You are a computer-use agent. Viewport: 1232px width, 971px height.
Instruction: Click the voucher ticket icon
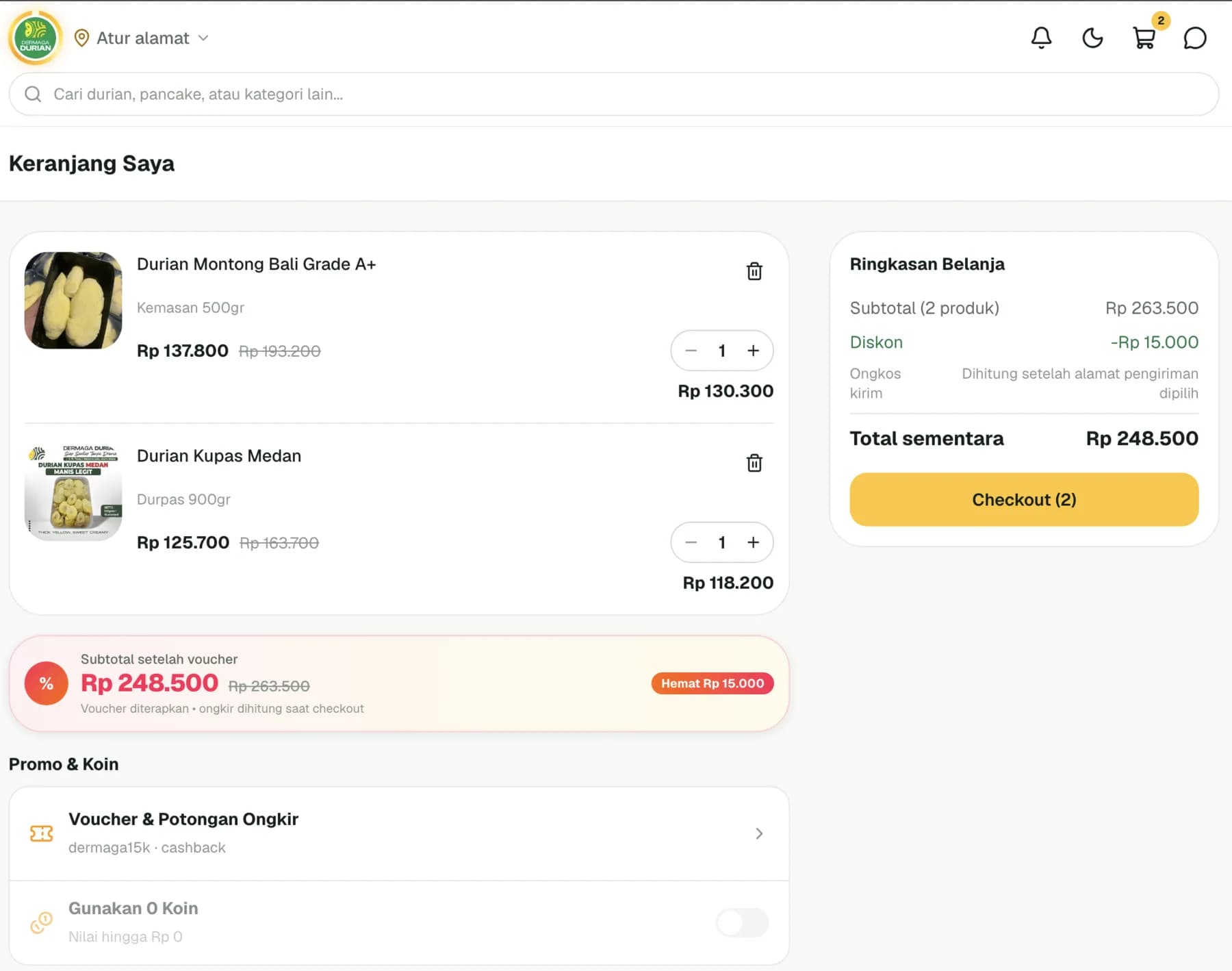tap(42, 833)
